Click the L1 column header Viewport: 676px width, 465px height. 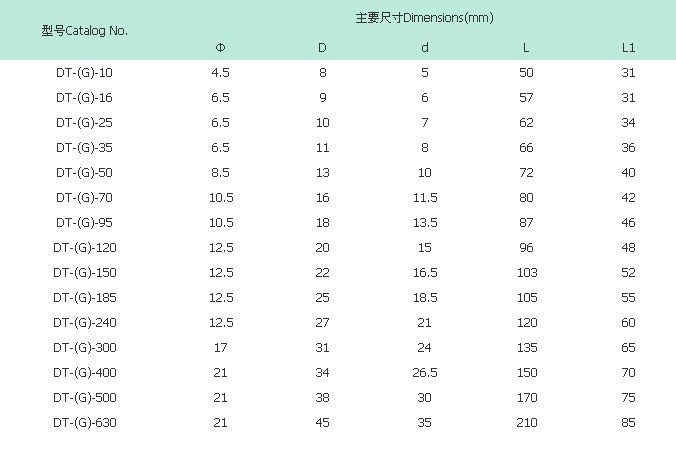point(628,47)
